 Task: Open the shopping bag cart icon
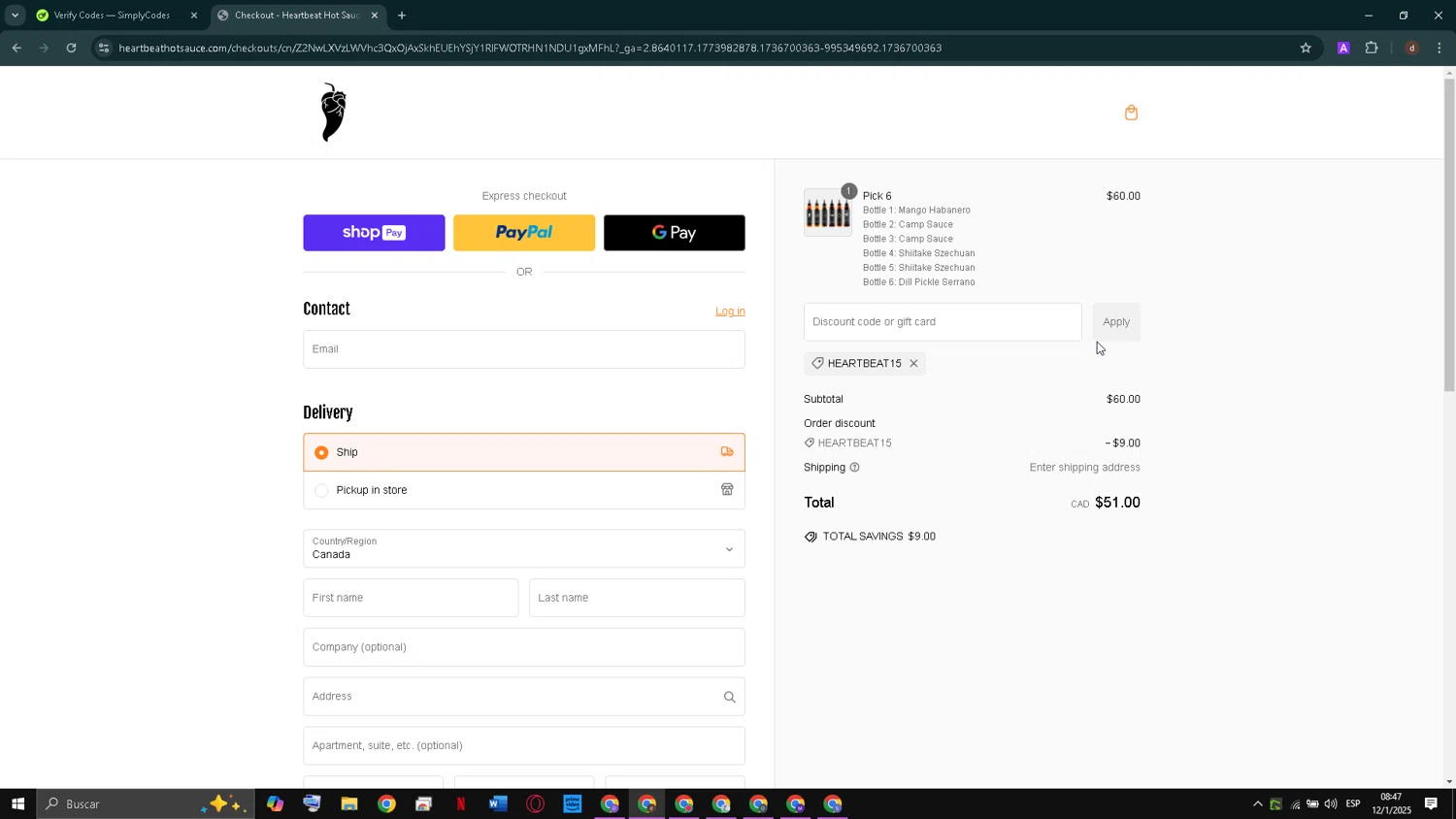click(x=1131, y=113)
